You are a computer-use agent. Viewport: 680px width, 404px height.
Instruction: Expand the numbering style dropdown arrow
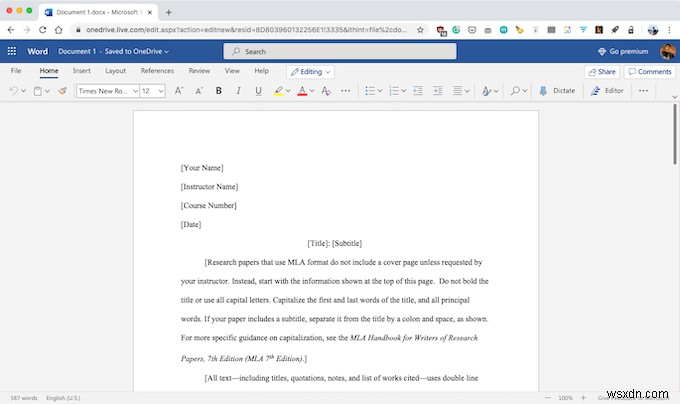tap(404, 91)
